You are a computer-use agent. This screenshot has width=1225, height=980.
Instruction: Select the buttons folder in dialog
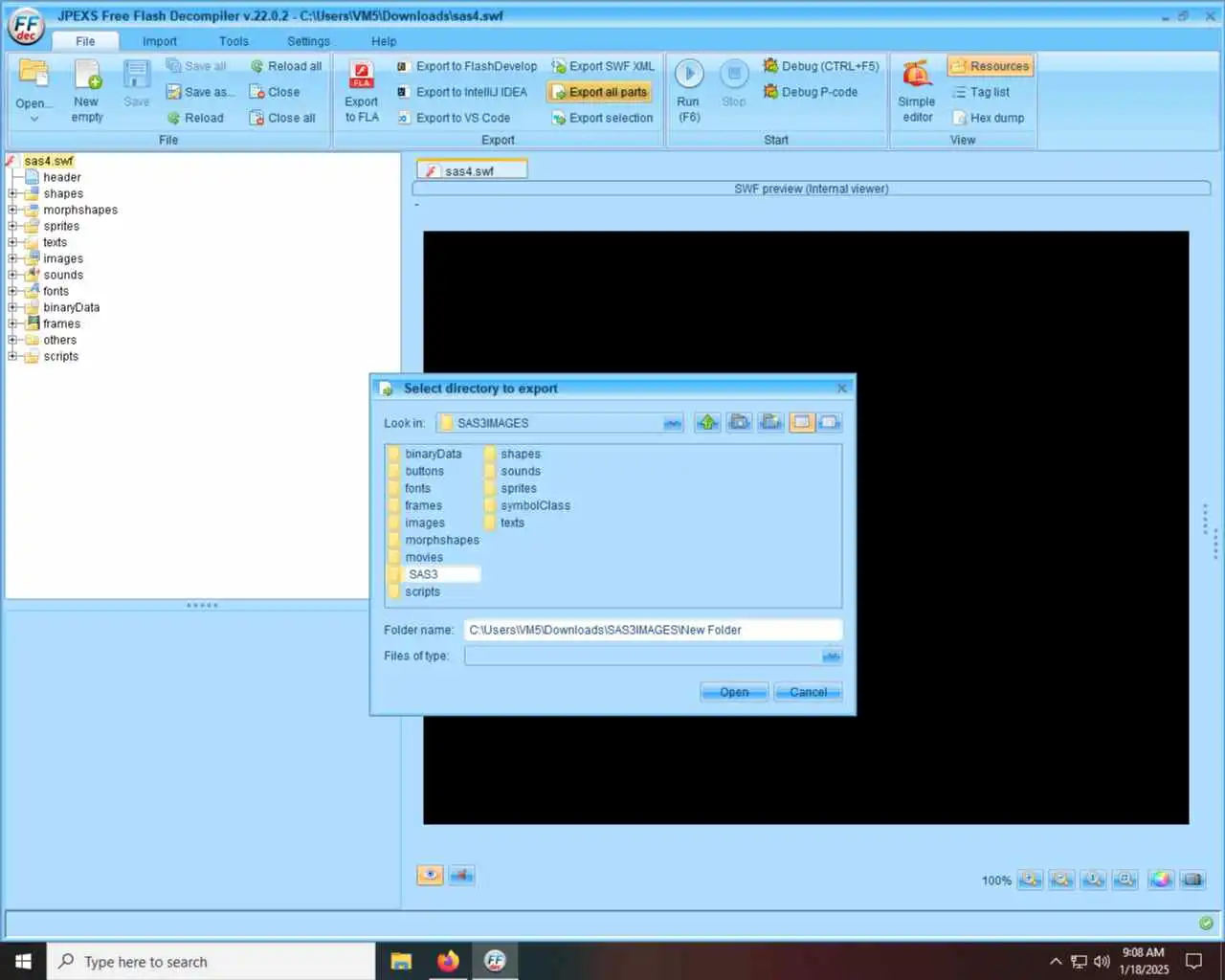pos(416,471)
